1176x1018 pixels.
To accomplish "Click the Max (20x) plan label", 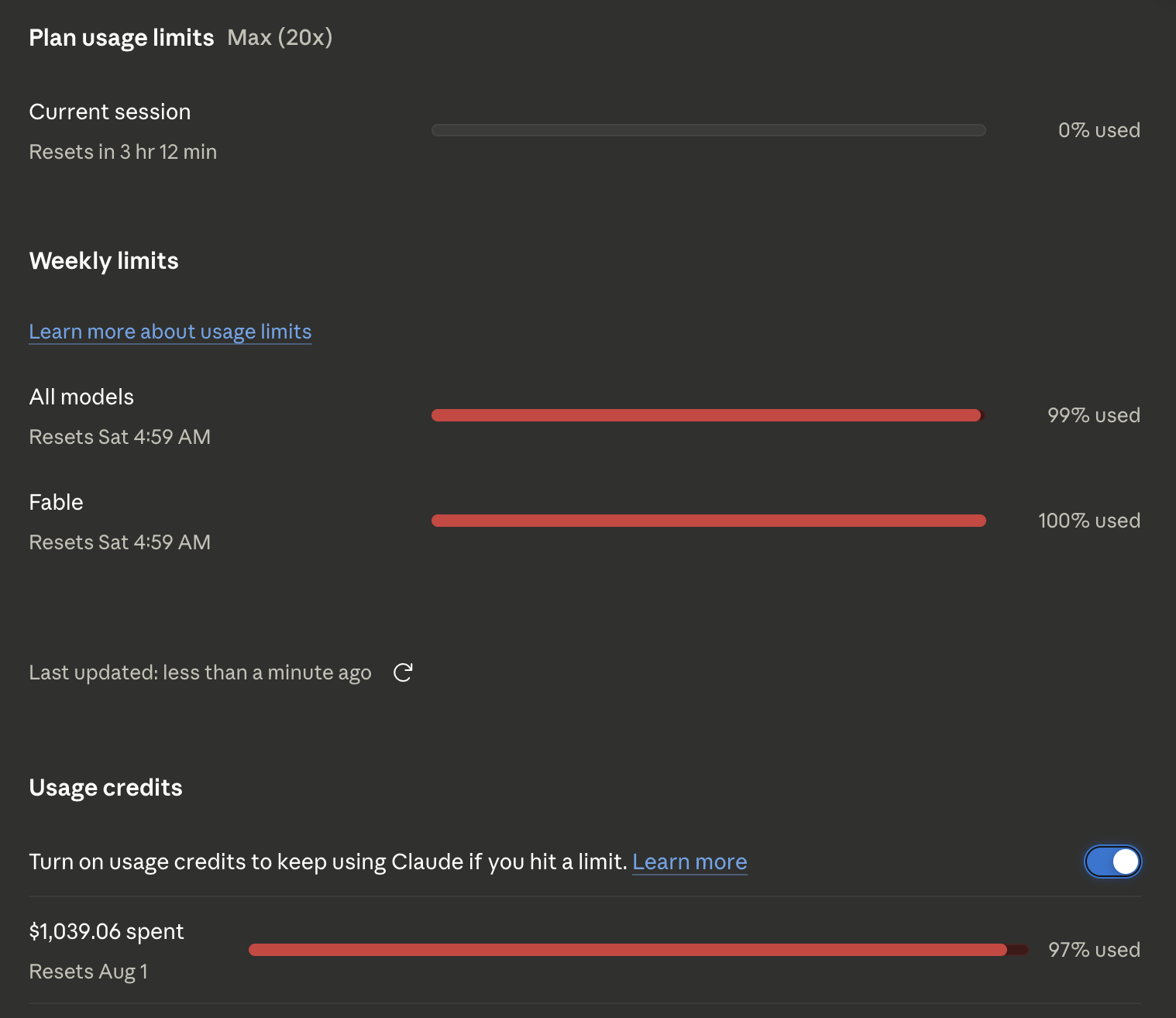I will (x=280, y=38).
